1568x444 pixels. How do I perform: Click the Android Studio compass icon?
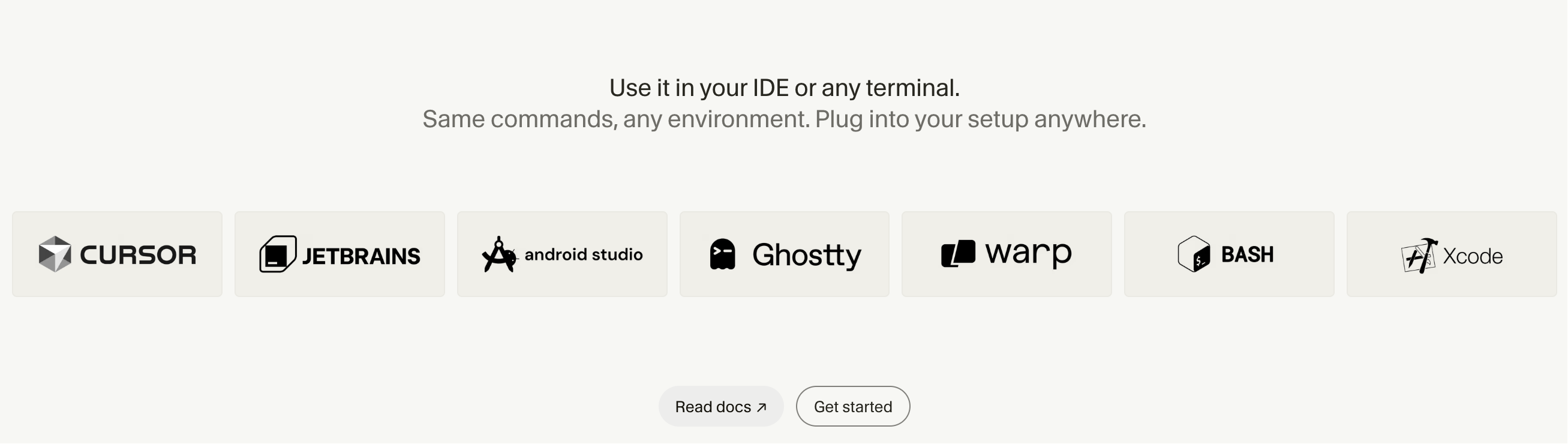[x=499, y=254]
